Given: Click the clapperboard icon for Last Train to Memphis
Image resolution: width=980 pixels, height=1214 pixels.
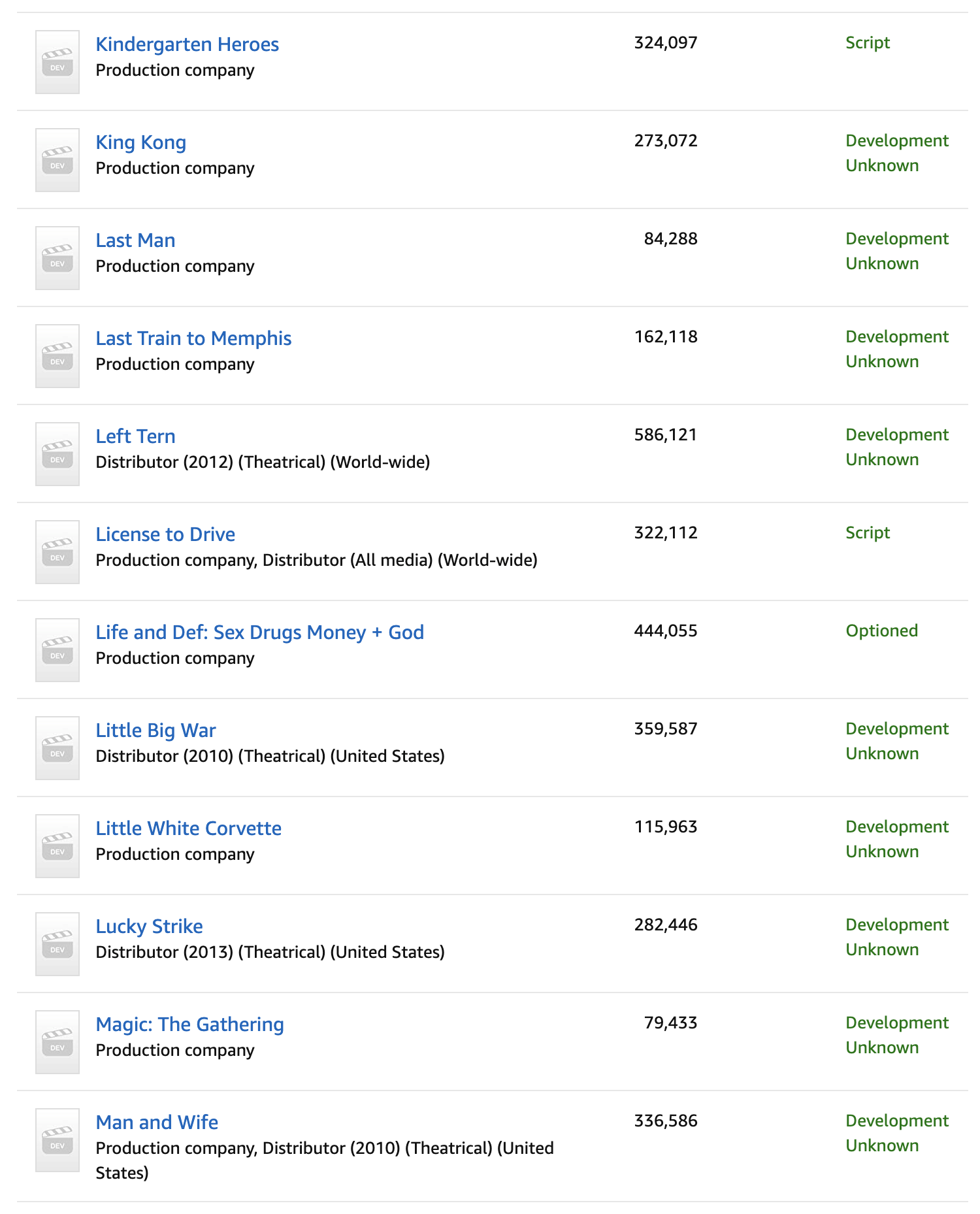Looking at the screenshot, I should [x=56, y=355].
